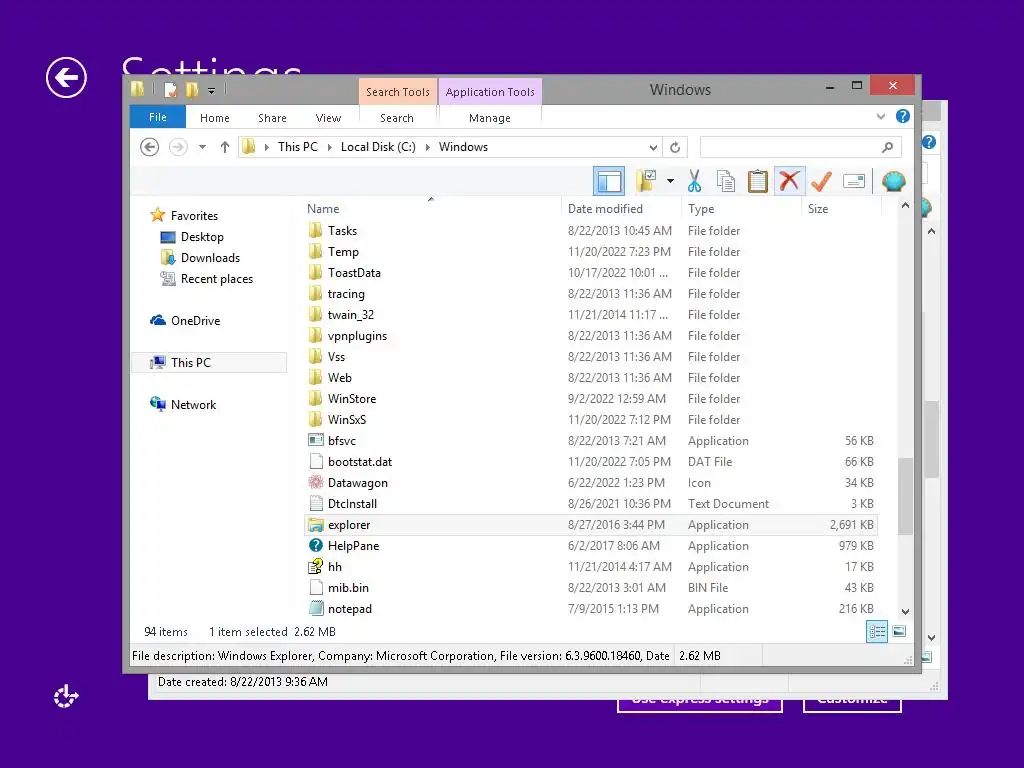1024x768 pixels.
Task: Select Desktop under Favorites
Action: click(202, 237)
